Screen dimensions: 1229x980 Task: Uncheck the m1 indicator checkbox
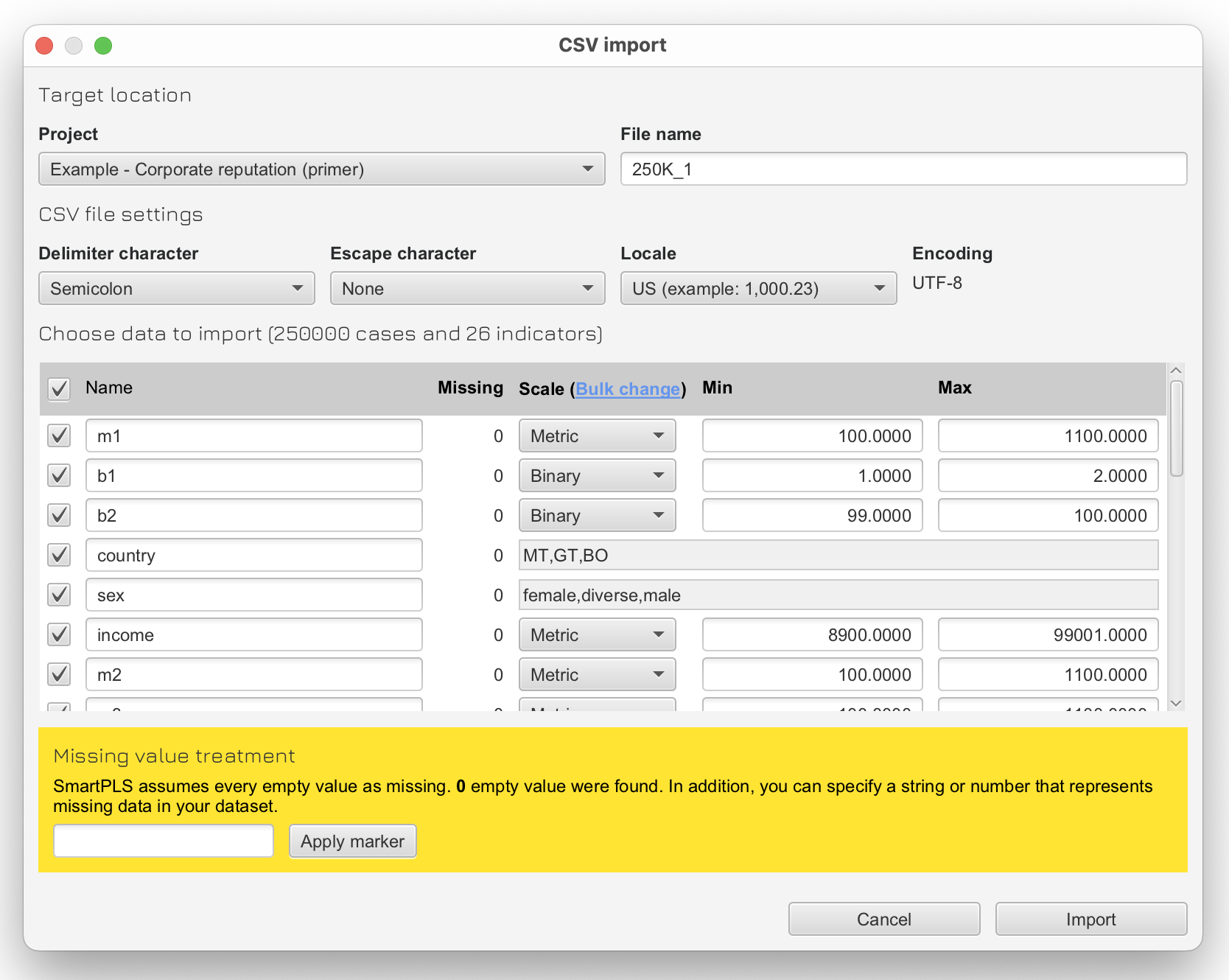[59, 436]
